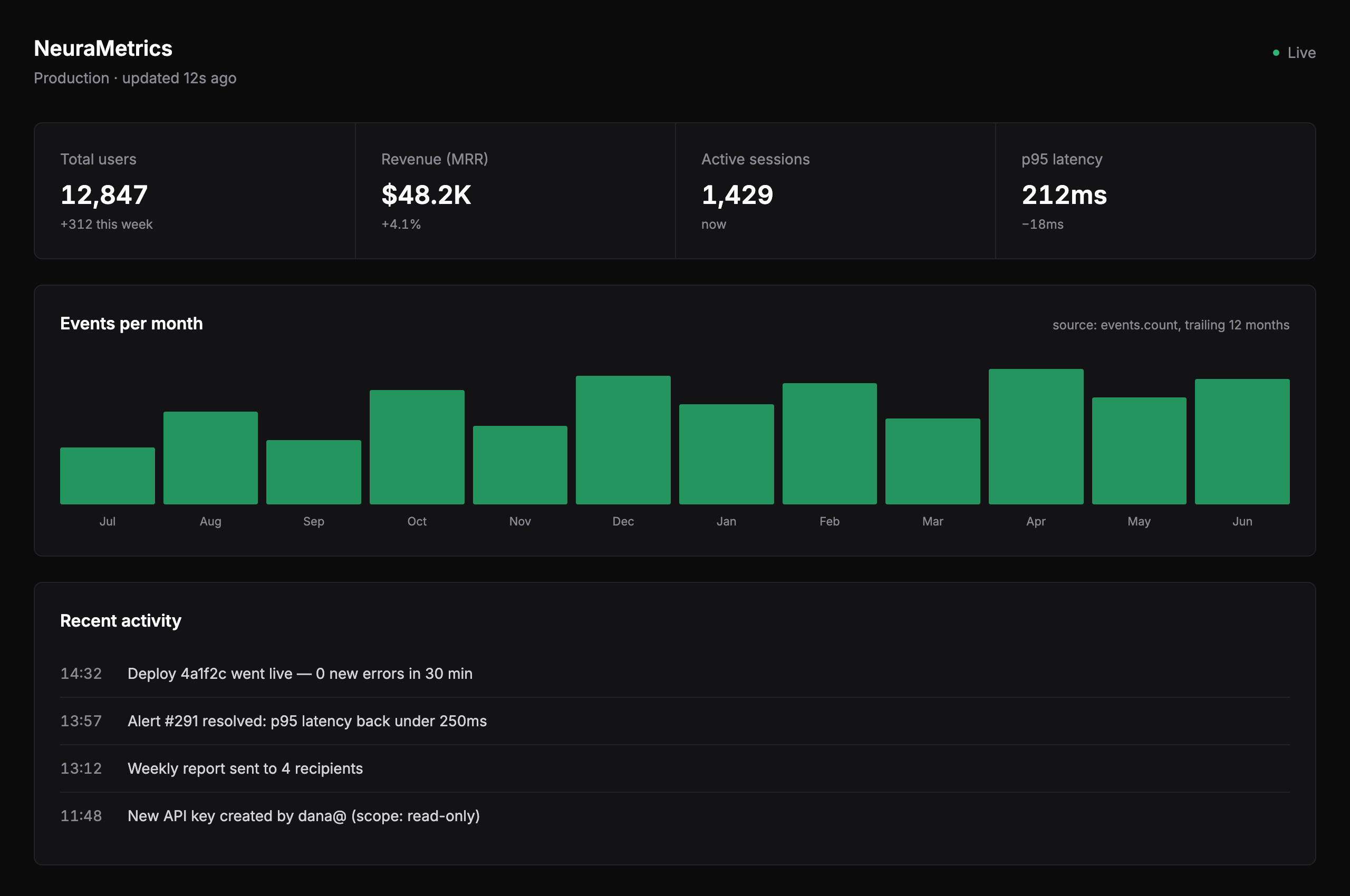1350x896 pixels.
Task: Click the −18ms latency change
Action: (1043, 224)
